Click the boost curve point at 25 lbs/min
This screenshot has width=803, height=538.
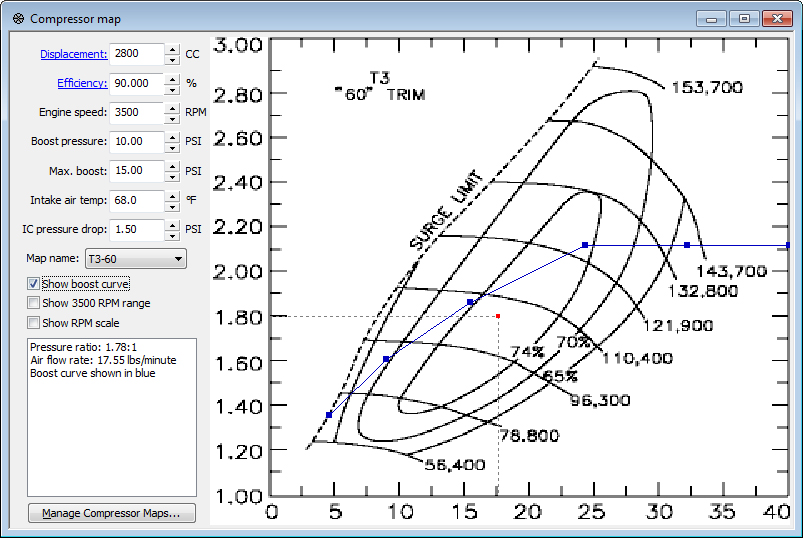click(585, 245)
